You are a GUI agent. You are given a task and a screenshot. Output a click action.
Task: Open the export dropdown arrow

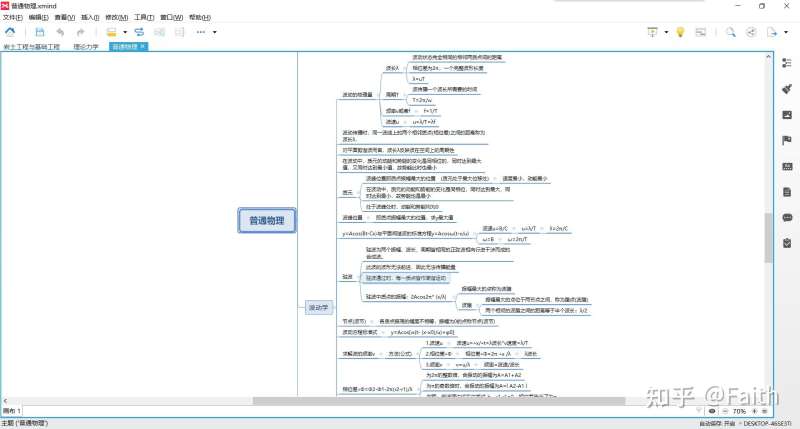point(788,32)
